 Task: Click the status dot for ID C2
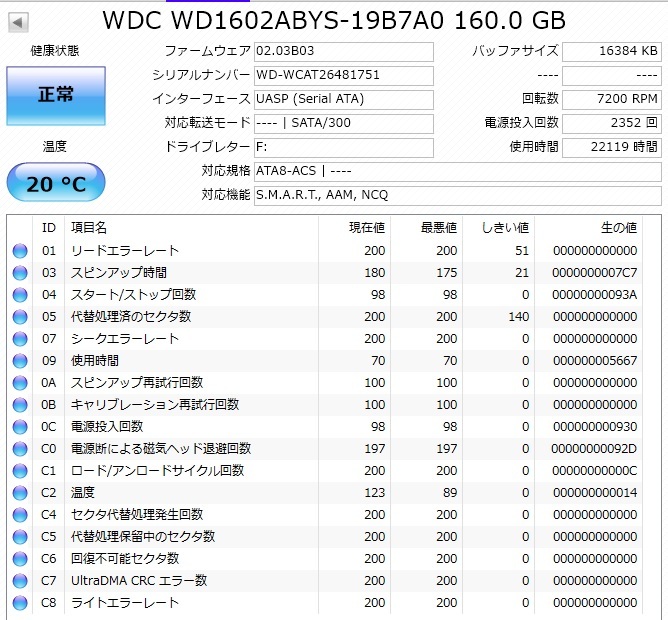coord(20,493)
